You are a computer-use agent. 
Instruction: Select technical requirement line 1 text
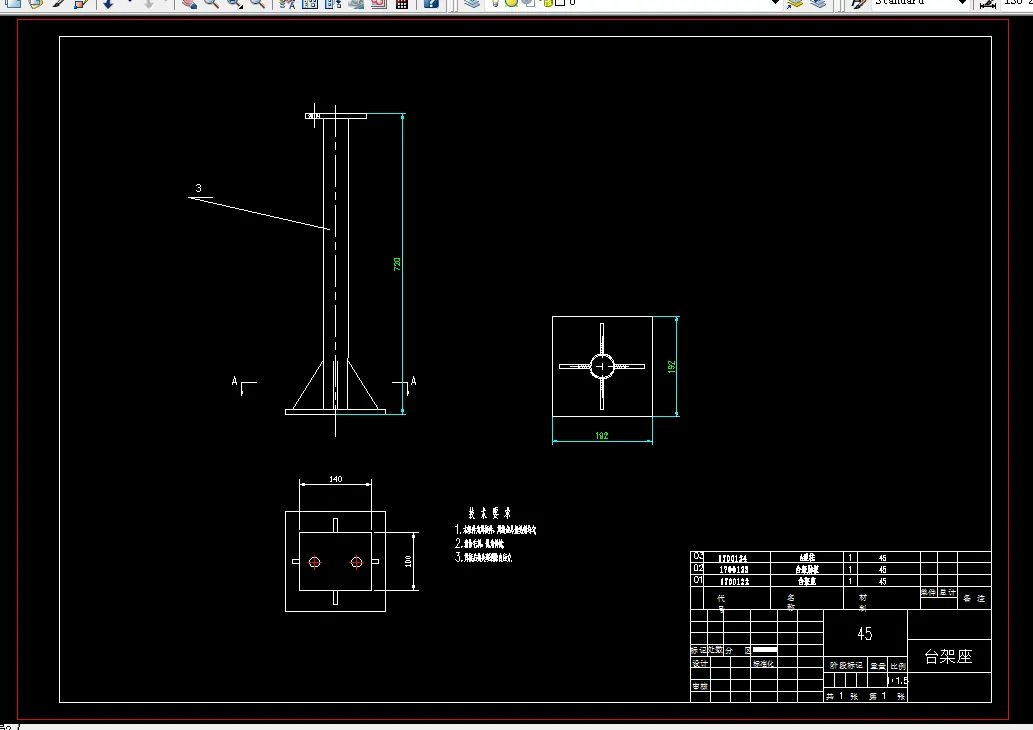click(x=495, y=530)
